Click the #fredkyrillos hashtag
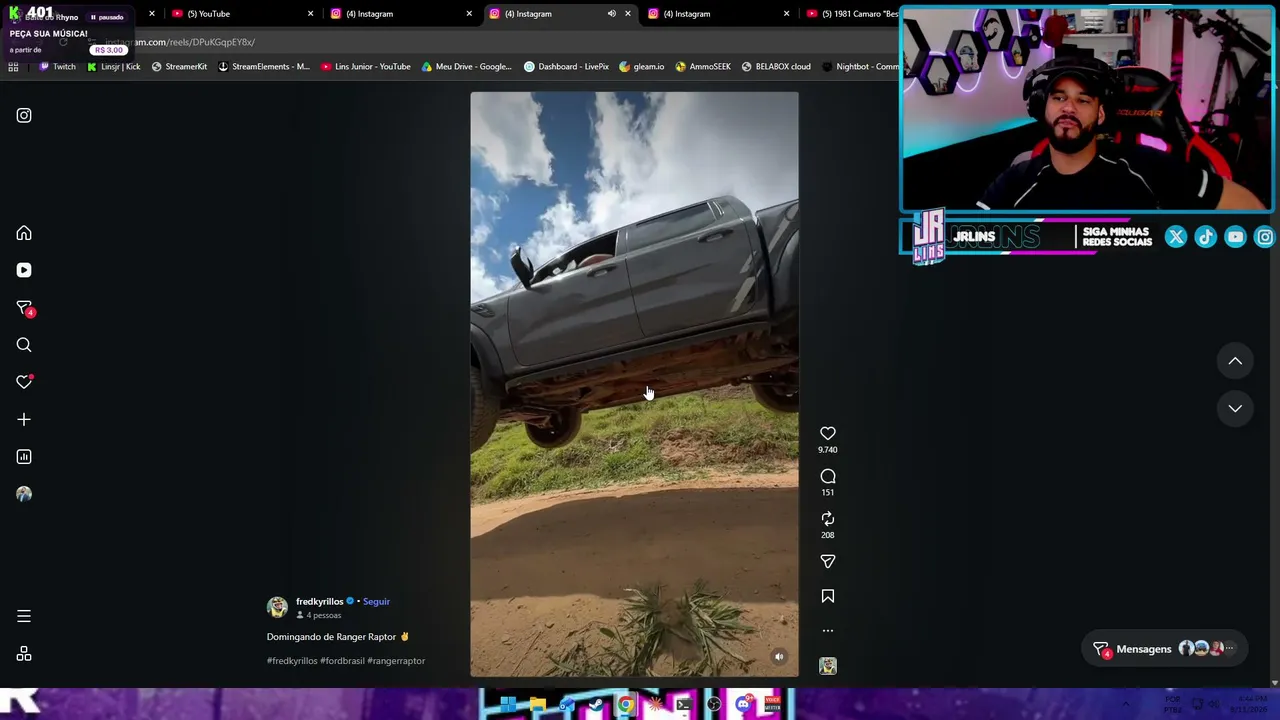 [292, 661]
